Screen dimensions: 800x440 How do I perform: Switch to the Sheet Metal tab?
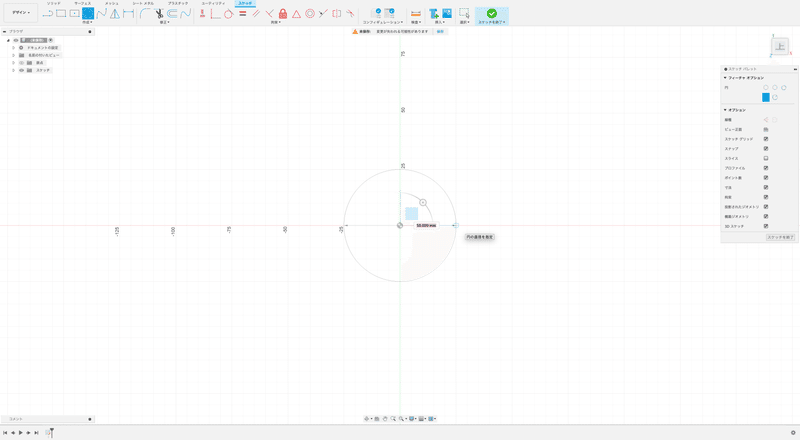(x=143, y=4)
